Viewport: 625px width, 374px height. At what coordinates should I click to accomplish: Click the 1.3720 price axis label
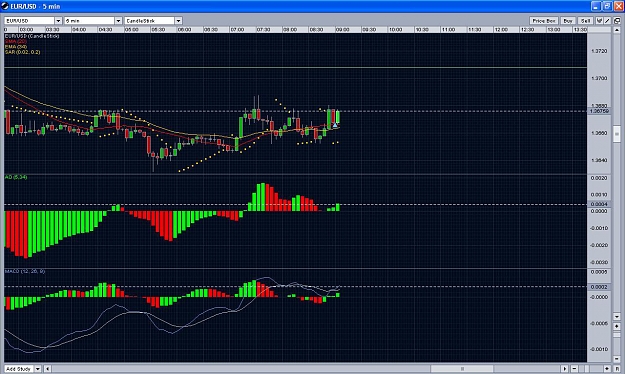click(x=599, y=51)
